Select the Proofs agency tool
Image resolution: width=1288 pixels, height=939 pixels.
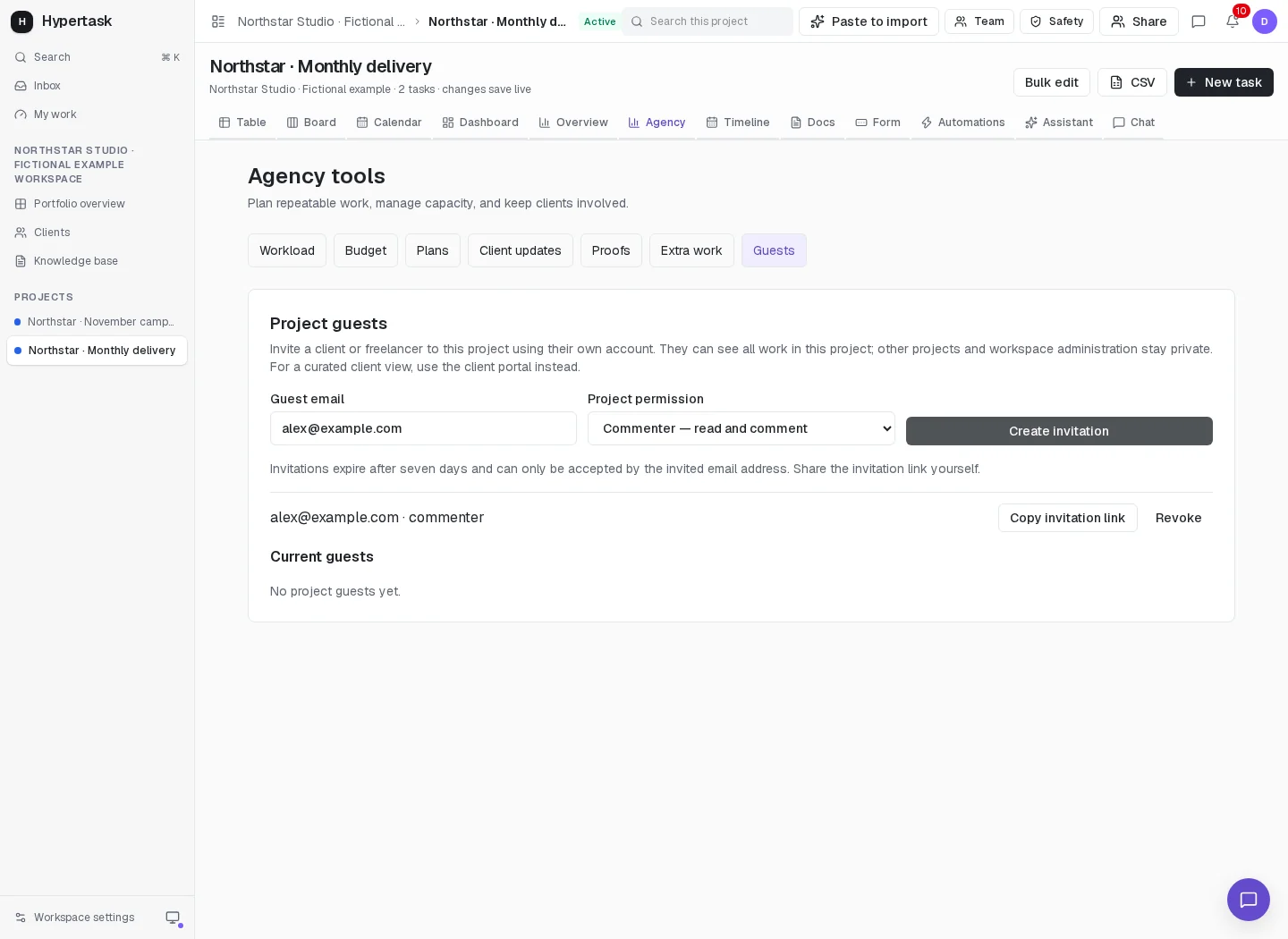pyautogui.click(x=611, y=250)
